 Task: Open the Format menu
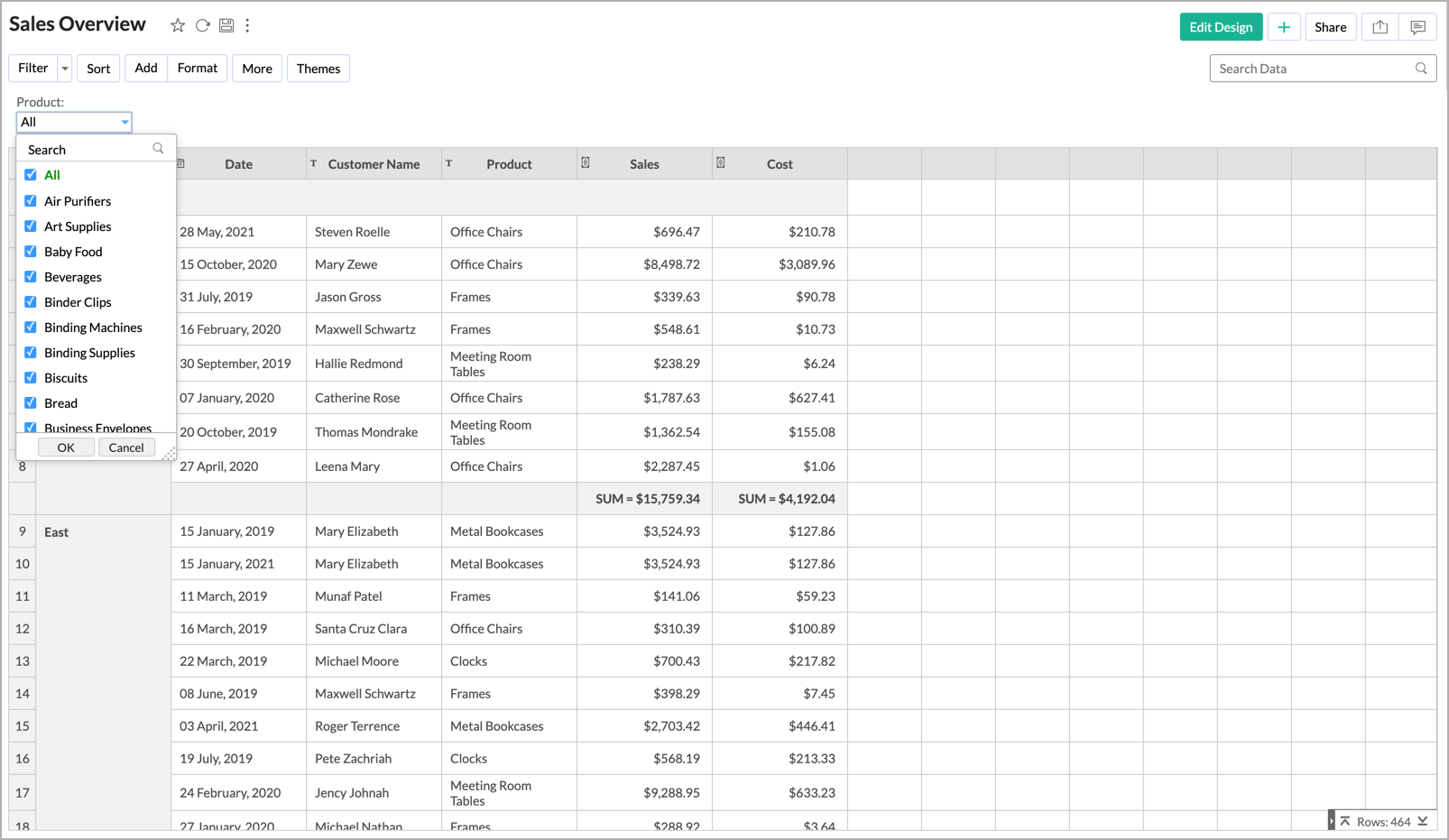point(197,68)
